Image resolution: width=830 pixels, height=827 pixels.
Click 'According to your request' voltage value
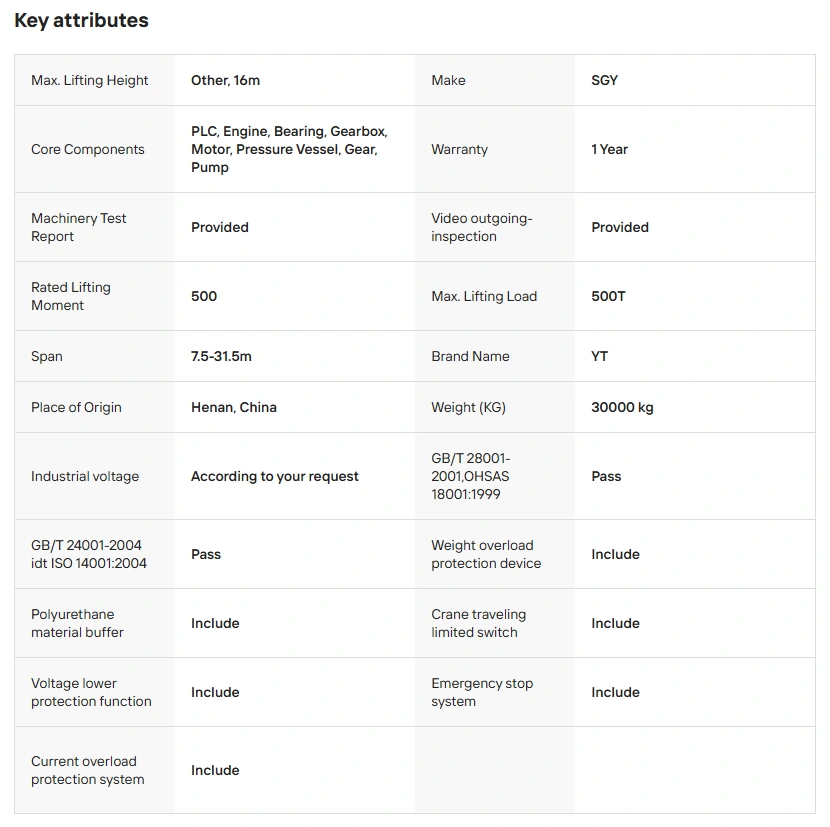click(275, 476)
